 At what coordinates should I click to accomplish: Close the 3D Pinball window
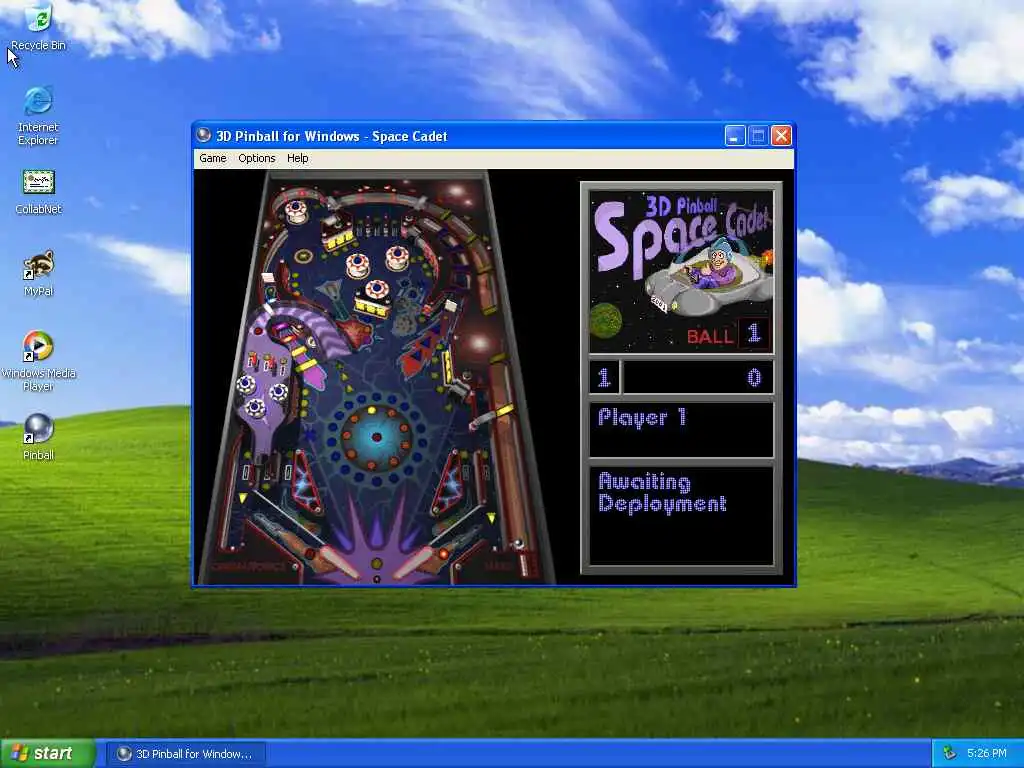tap(781, 136)
